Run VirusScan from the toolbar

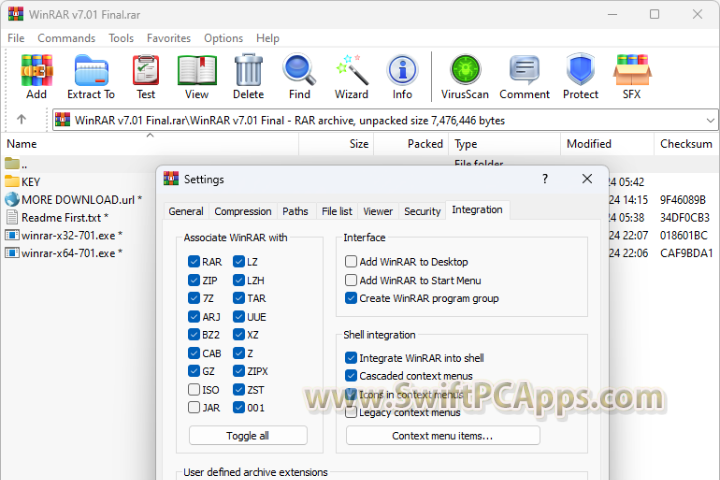pos(465,70)
